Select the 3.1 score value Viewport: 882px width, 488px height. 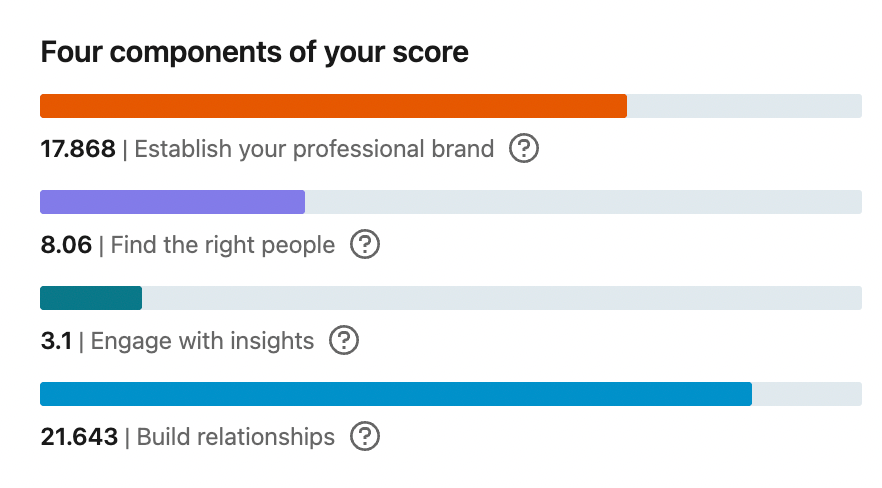(x=56, y=341)
